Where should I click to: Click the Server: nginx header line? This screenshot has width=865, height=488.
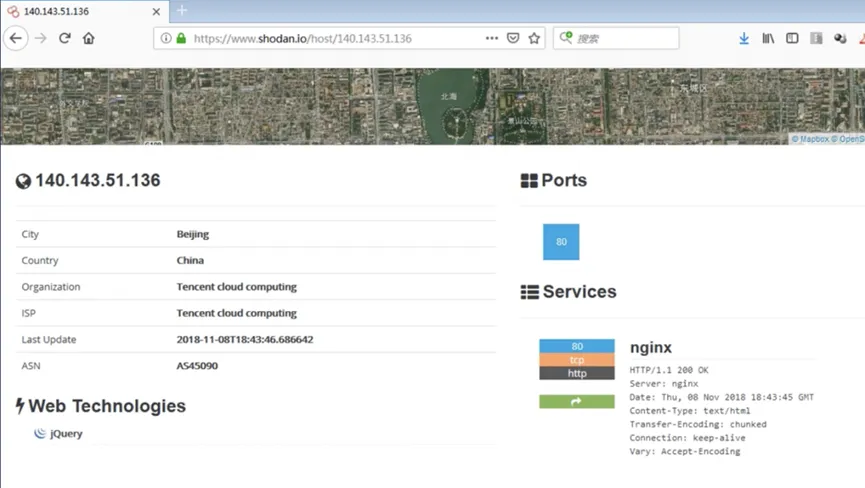pos(664,384)
